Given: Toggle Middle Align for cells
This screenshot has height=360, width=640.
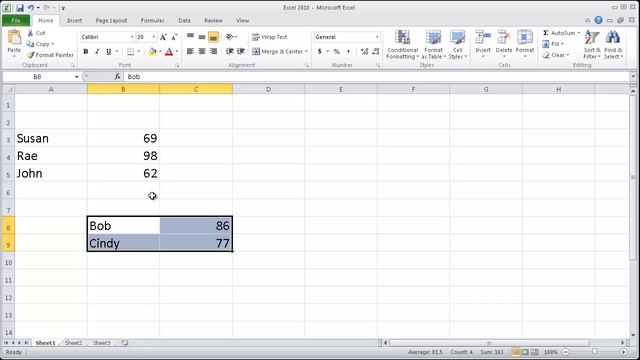Looking at the screenshot, I should click(202, 37).
